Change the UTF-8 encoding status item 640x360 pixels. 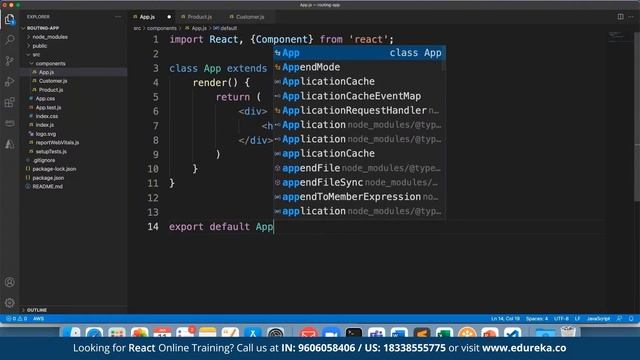(561, 318)
